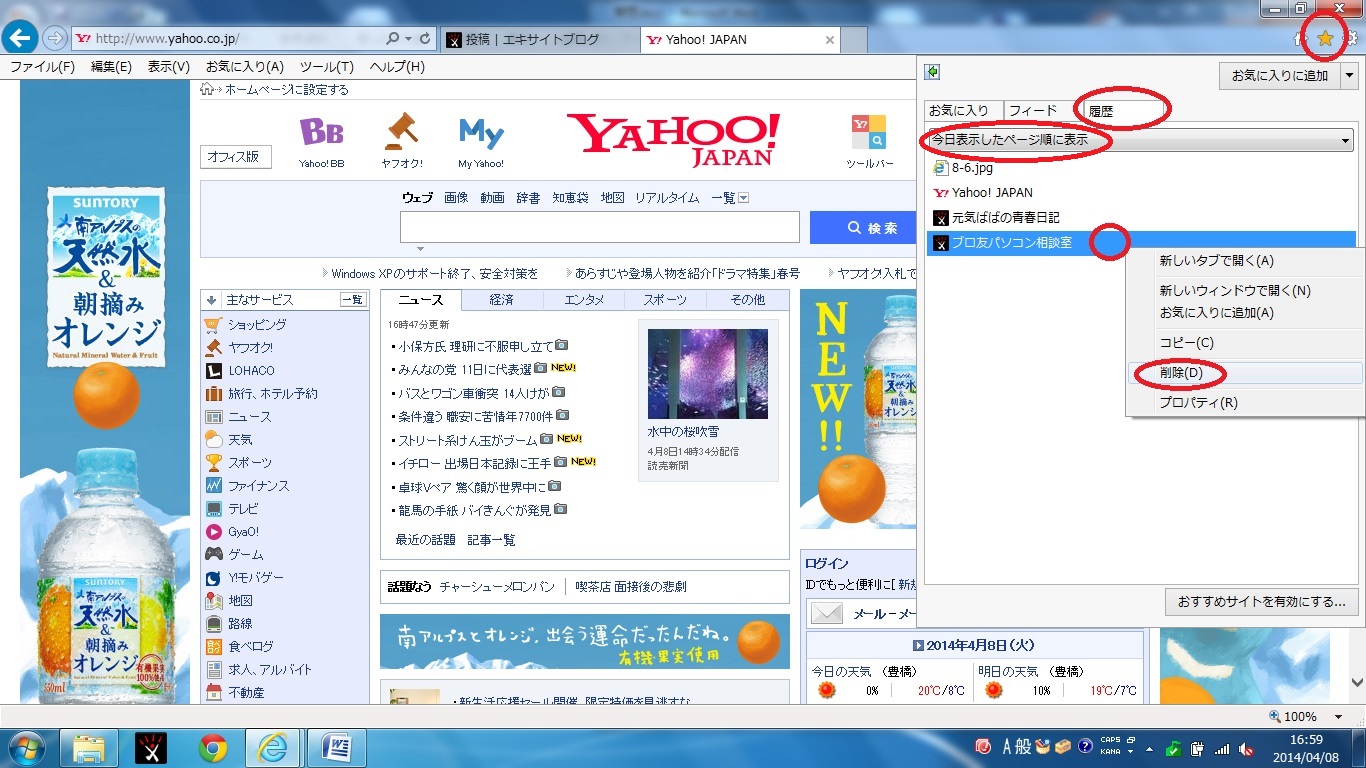
Task: Click the Yahoo search input field
Action: (x=600, y=228)
